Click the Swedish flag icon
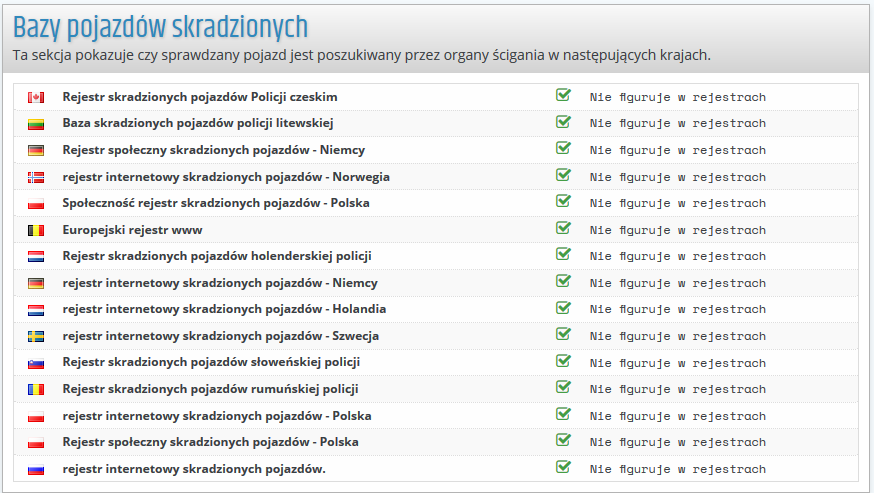The height and width of the screenshot is (493, 874). click(36, 336)
